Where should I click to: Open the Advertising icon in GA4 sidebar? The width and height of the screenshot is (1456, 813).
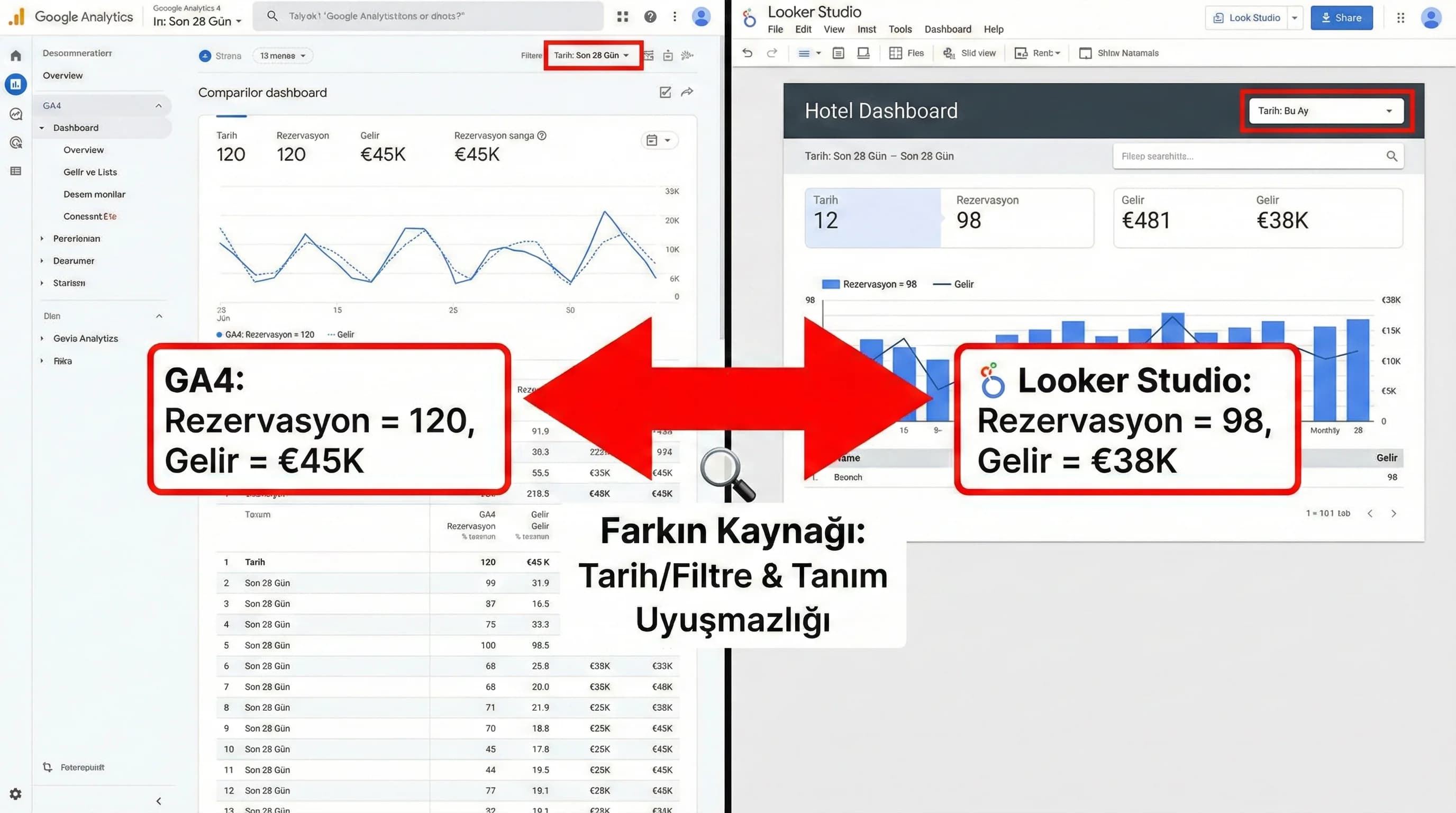pos(15,143)
